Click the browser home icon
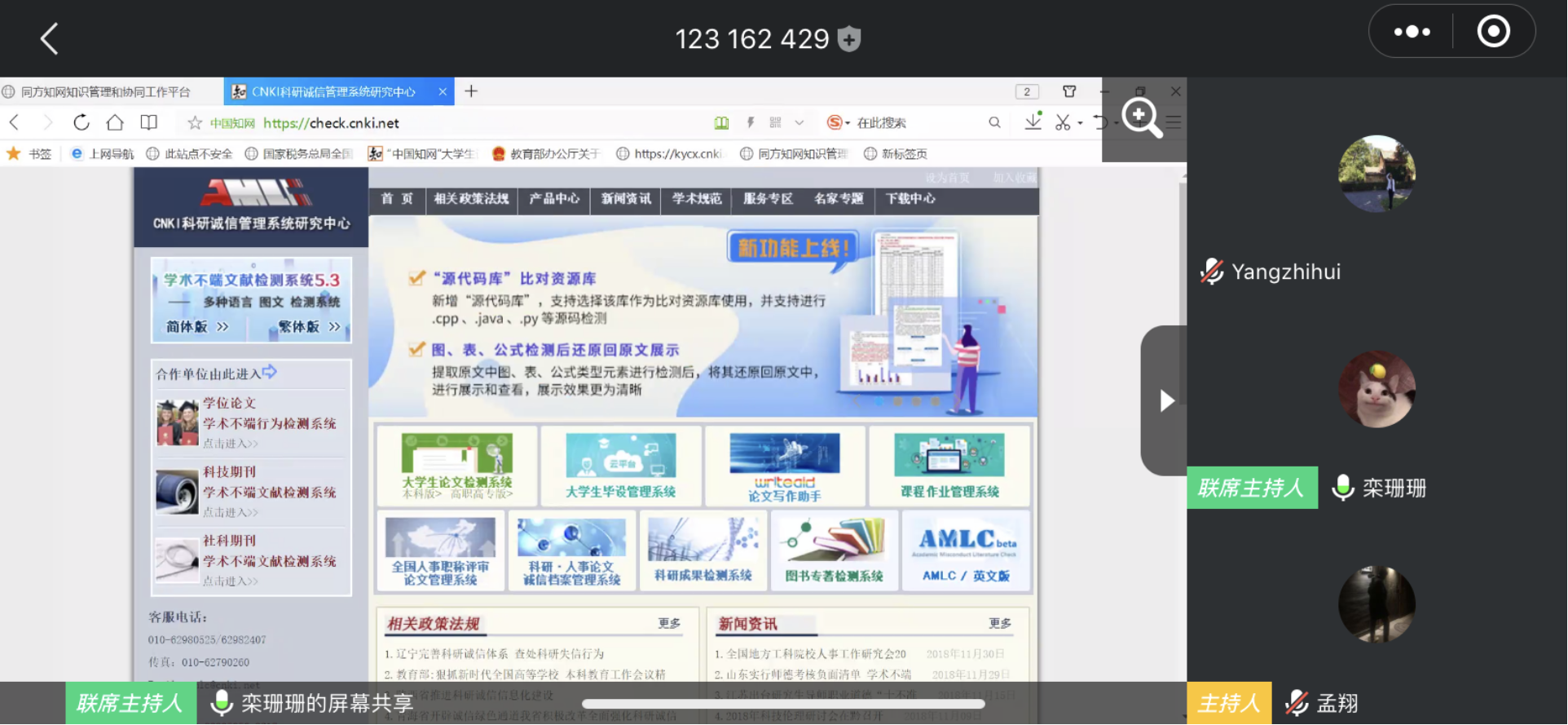 [x=115, y=122]
